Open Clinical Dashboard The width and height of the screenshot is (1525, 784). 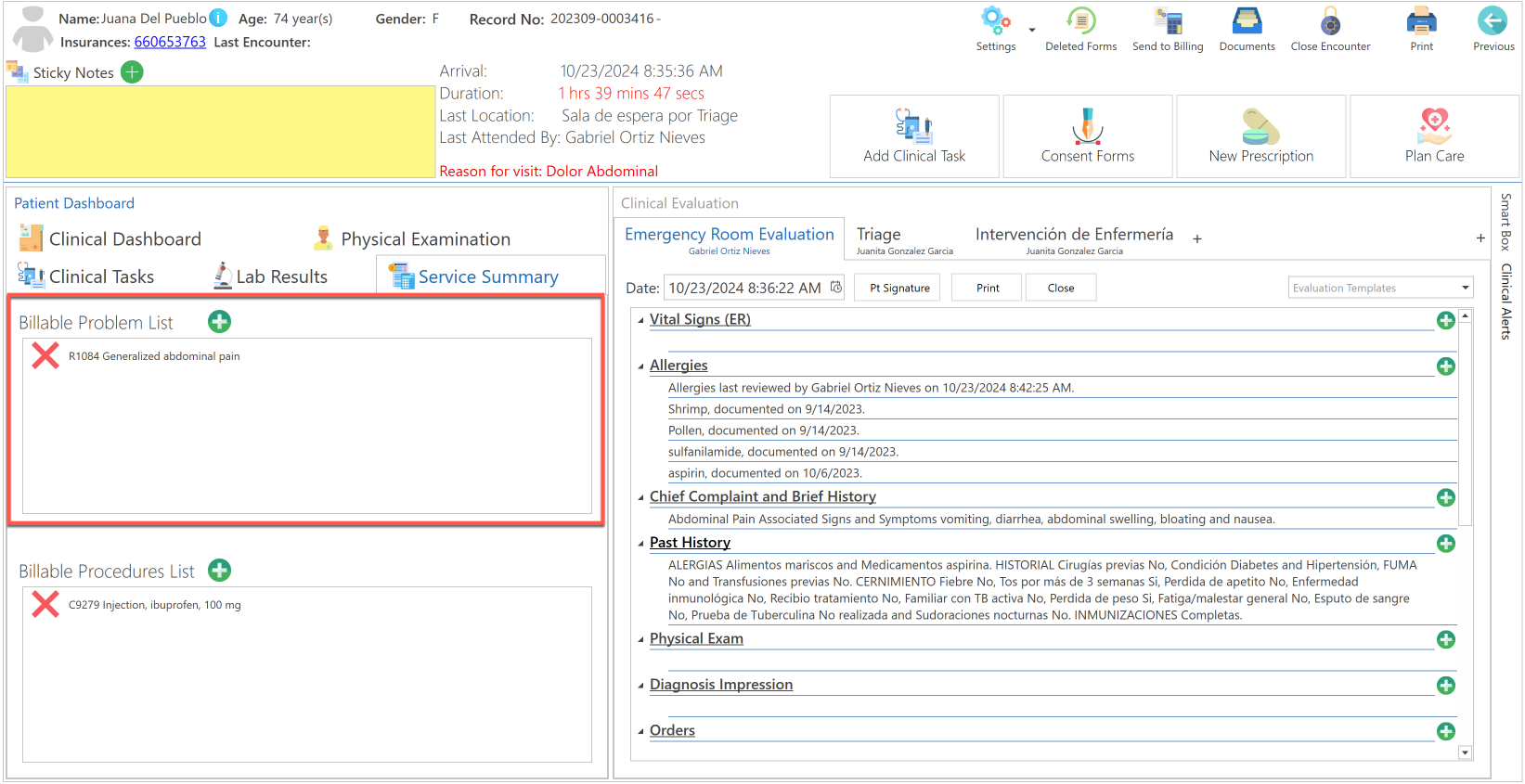110,238
